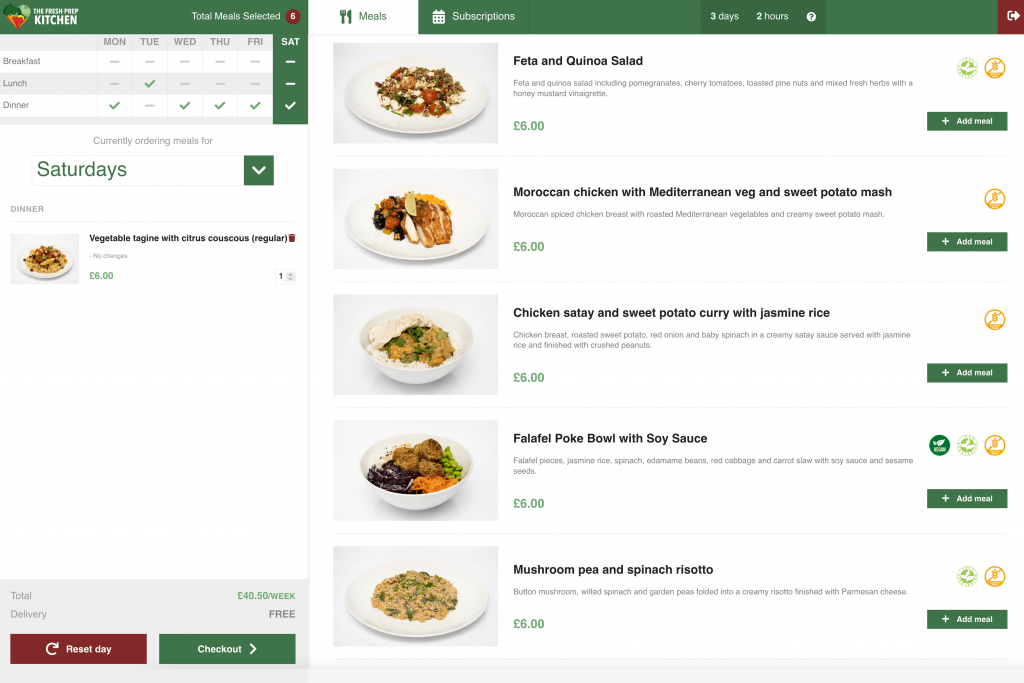Viewport: 1024px width, 683px height.
Task: Click The Fresh Prep Kitchen logo
Action: (42, 16)
